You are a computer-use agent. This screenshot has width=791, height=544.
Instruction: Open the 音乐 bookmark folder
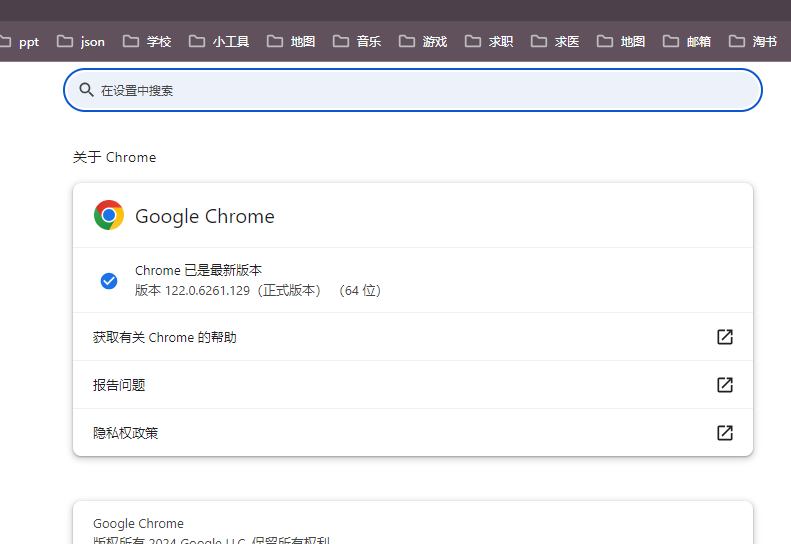click(x=357, y=41)
